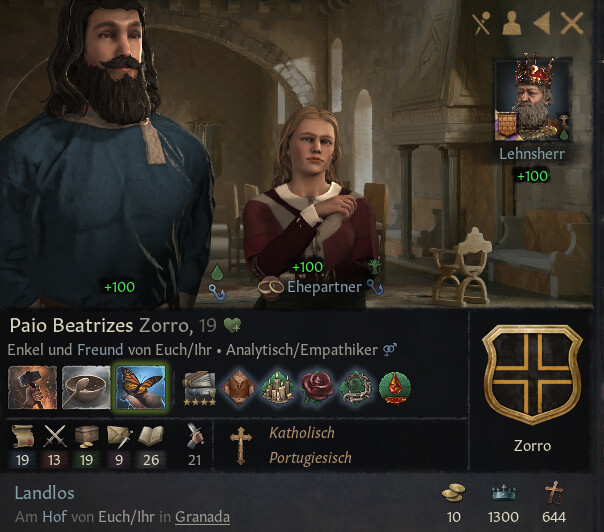604x532 pixels.
Task: Click the four-star education trait icon
Action: pyautogui.click(x=200, y=388)
